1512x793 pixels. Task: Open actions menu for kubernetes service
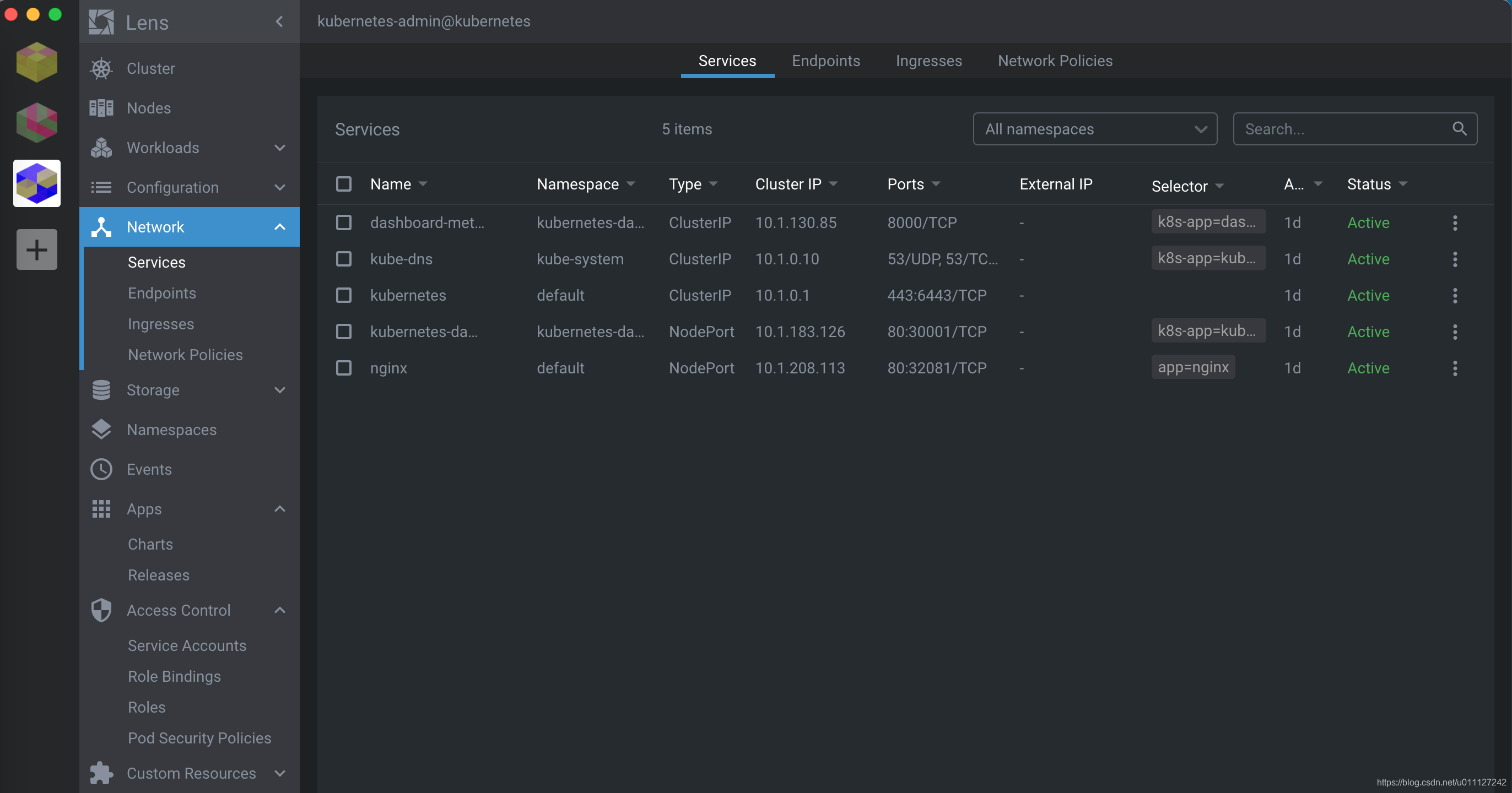1455,296
